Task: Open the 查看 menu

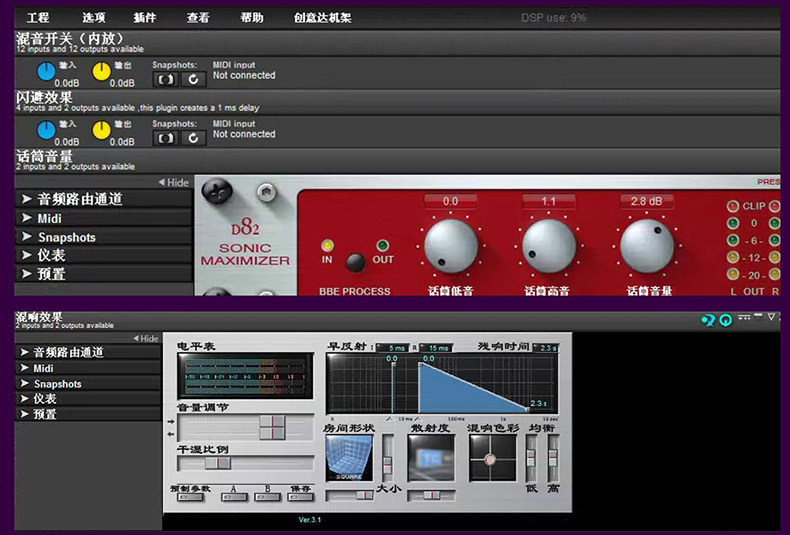Action: (198, 18)
